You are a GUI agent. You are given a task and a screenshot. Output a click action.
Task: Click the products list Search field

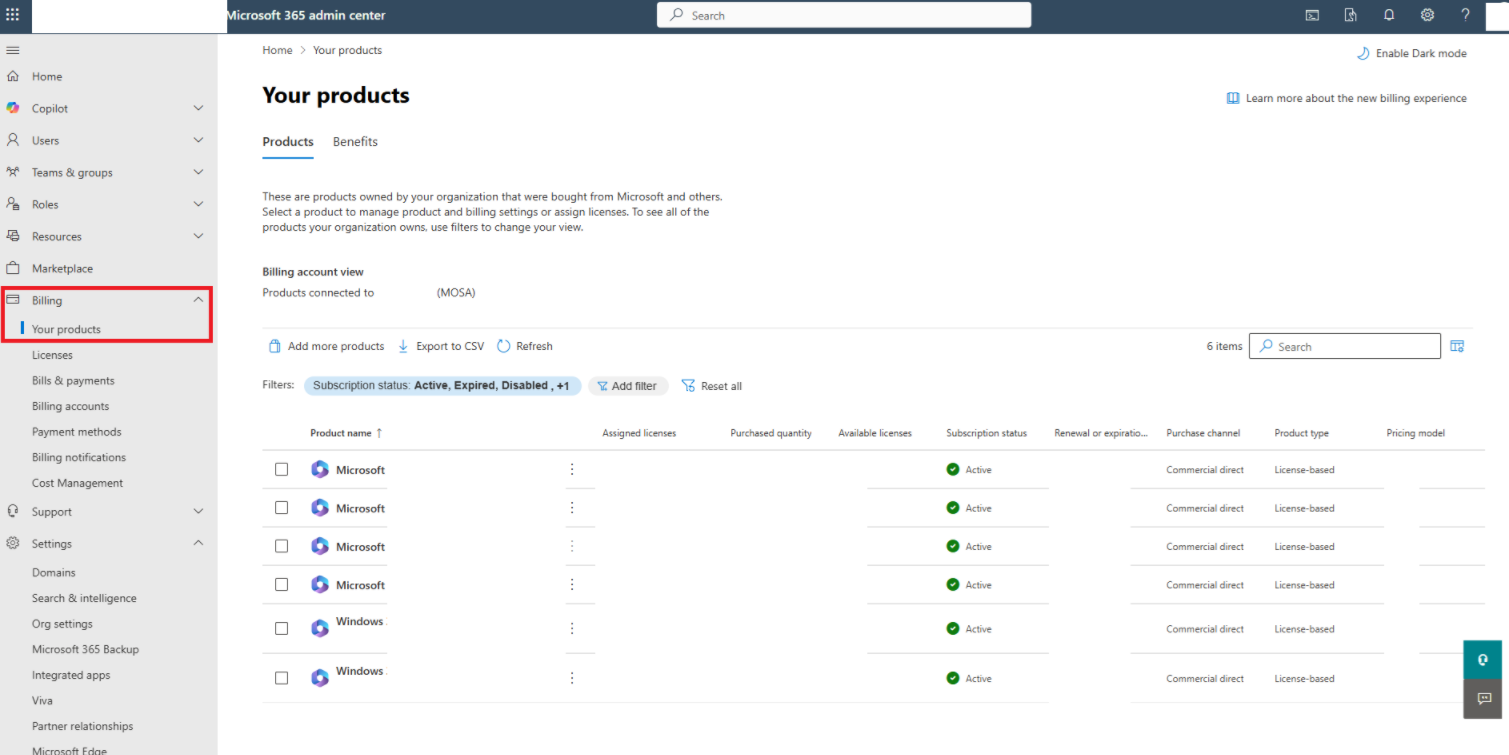pos(1345,346)
